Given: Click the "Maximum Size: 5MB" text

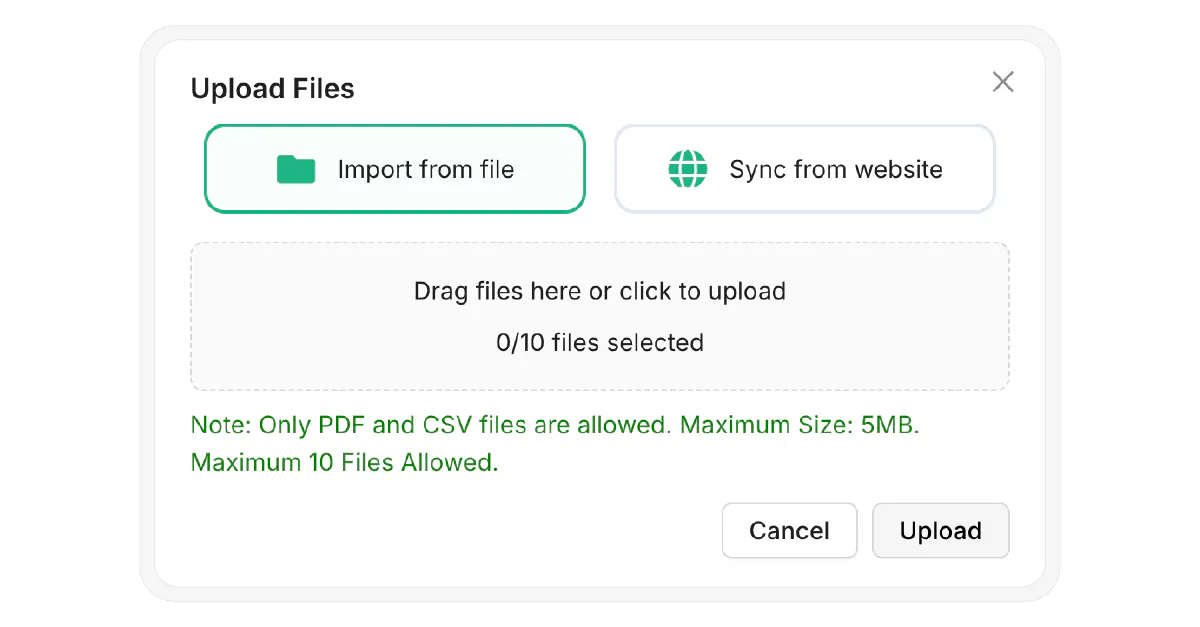Looking at the screenshot, I should pos(798,425).
